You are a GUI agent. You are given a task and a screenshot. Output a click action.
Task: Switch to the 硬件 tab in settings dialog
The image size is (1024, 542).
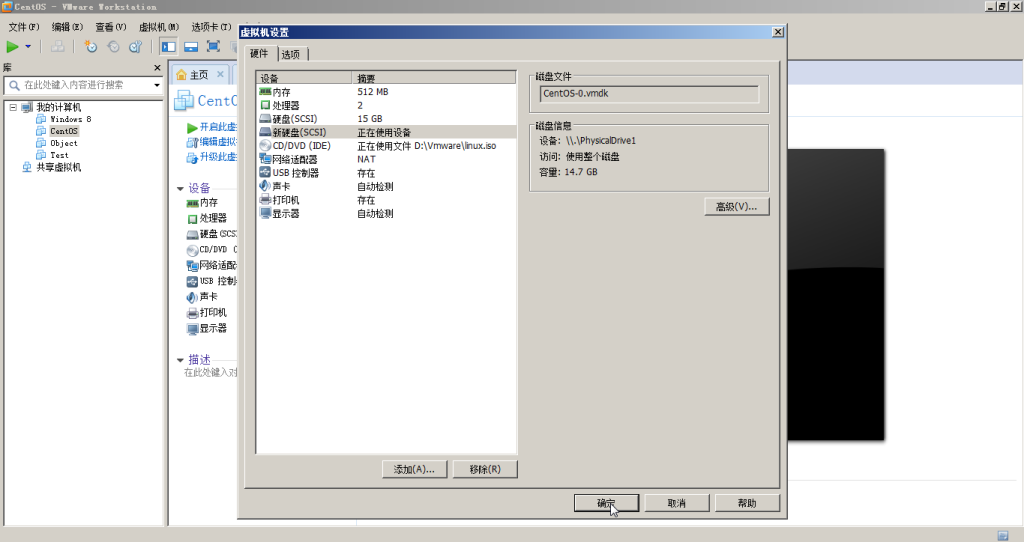(x=259, y=54)
